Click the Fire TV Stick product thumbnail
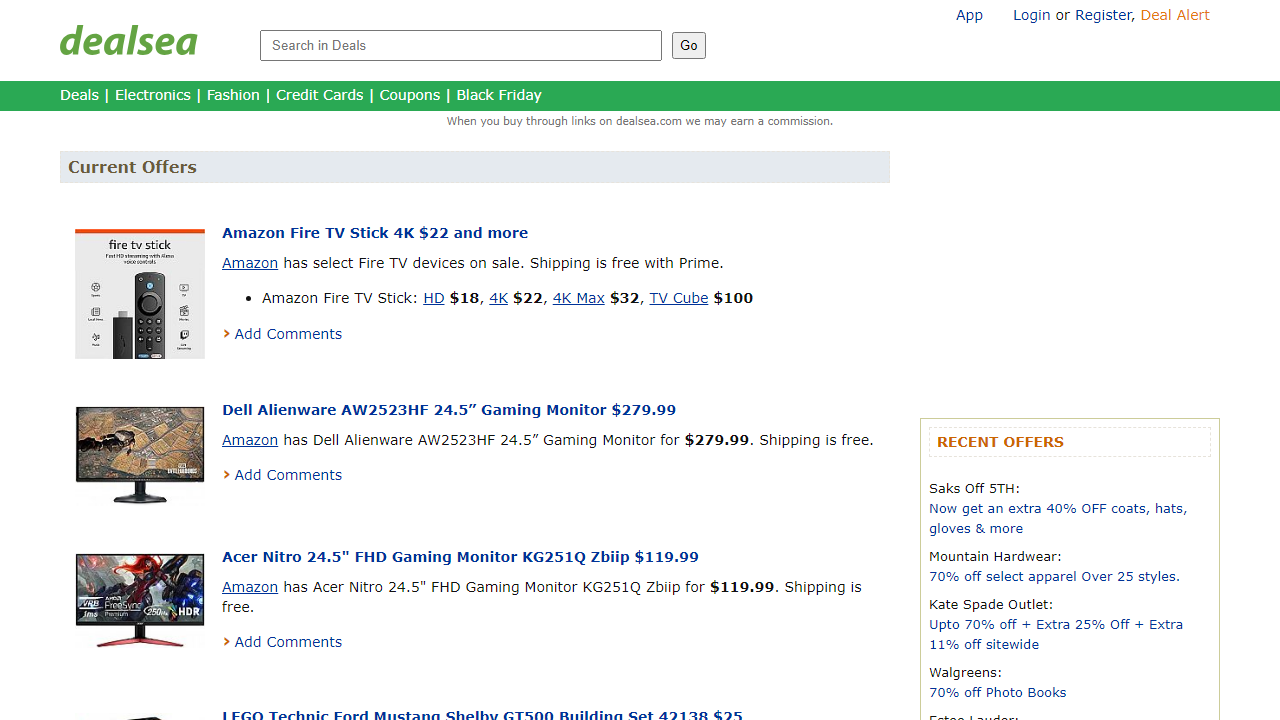This screenshot has width=1280, height=720. [139, 293]
